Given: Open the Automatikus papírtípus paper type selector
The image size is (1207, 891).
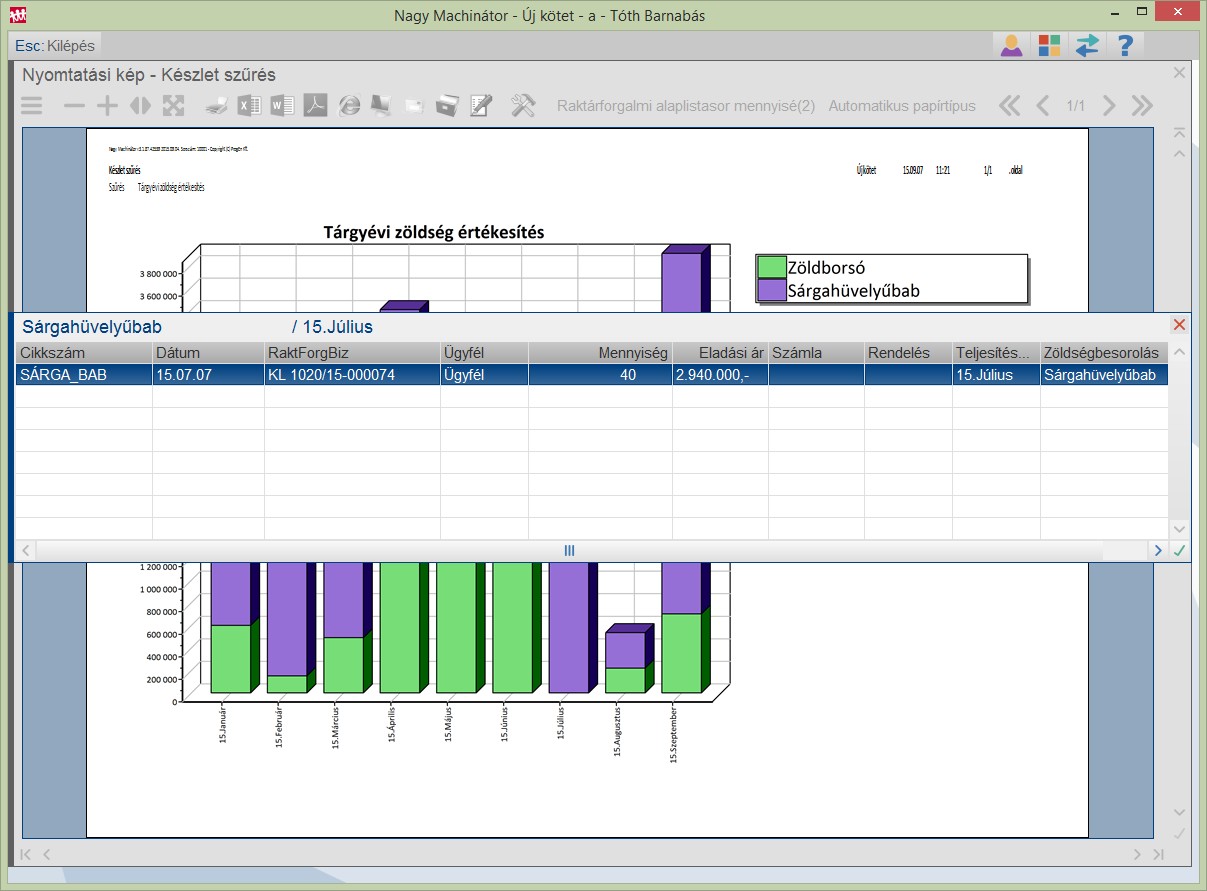Looking at the screenshot, I should click(x=901, y=106).
